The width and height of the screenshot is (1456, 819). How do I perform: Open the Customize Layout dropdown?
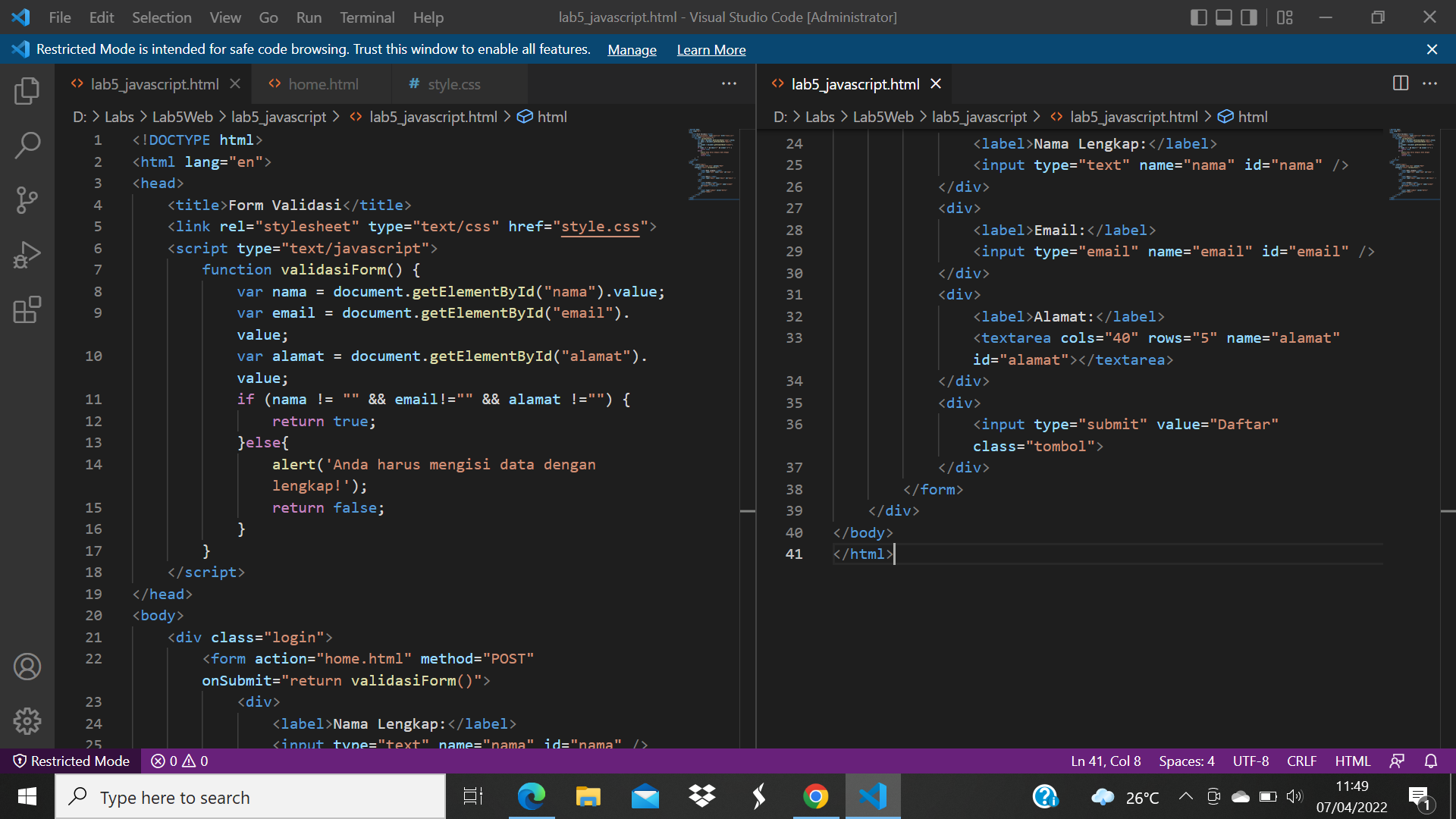pyautogui.click(x=1285, y=17)
